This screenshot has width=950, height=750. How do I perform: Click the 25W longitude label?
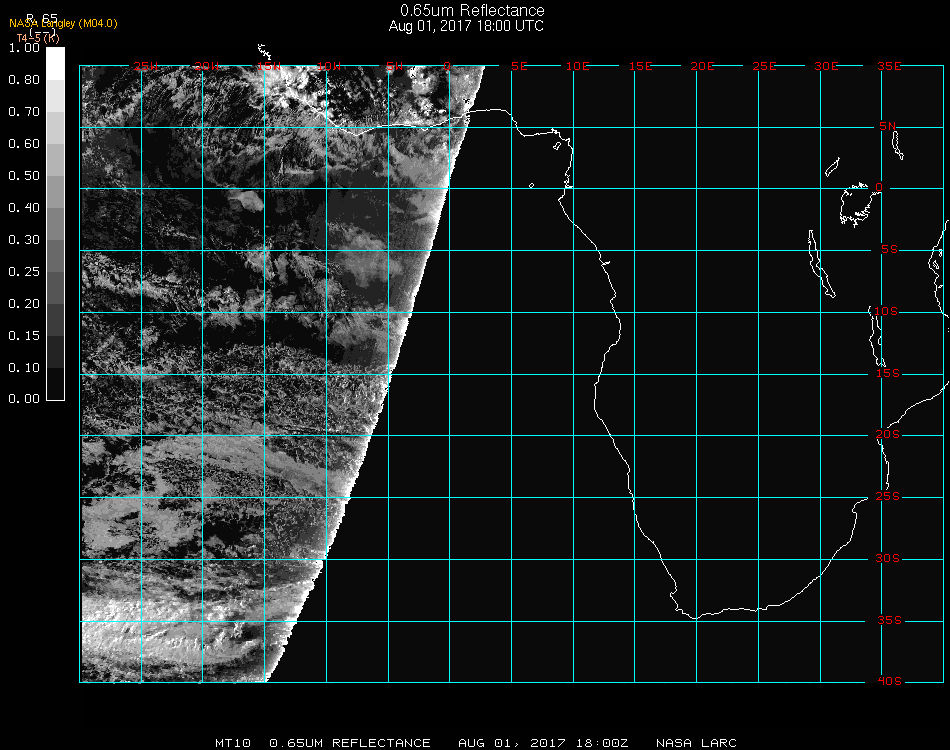[146, 66]
